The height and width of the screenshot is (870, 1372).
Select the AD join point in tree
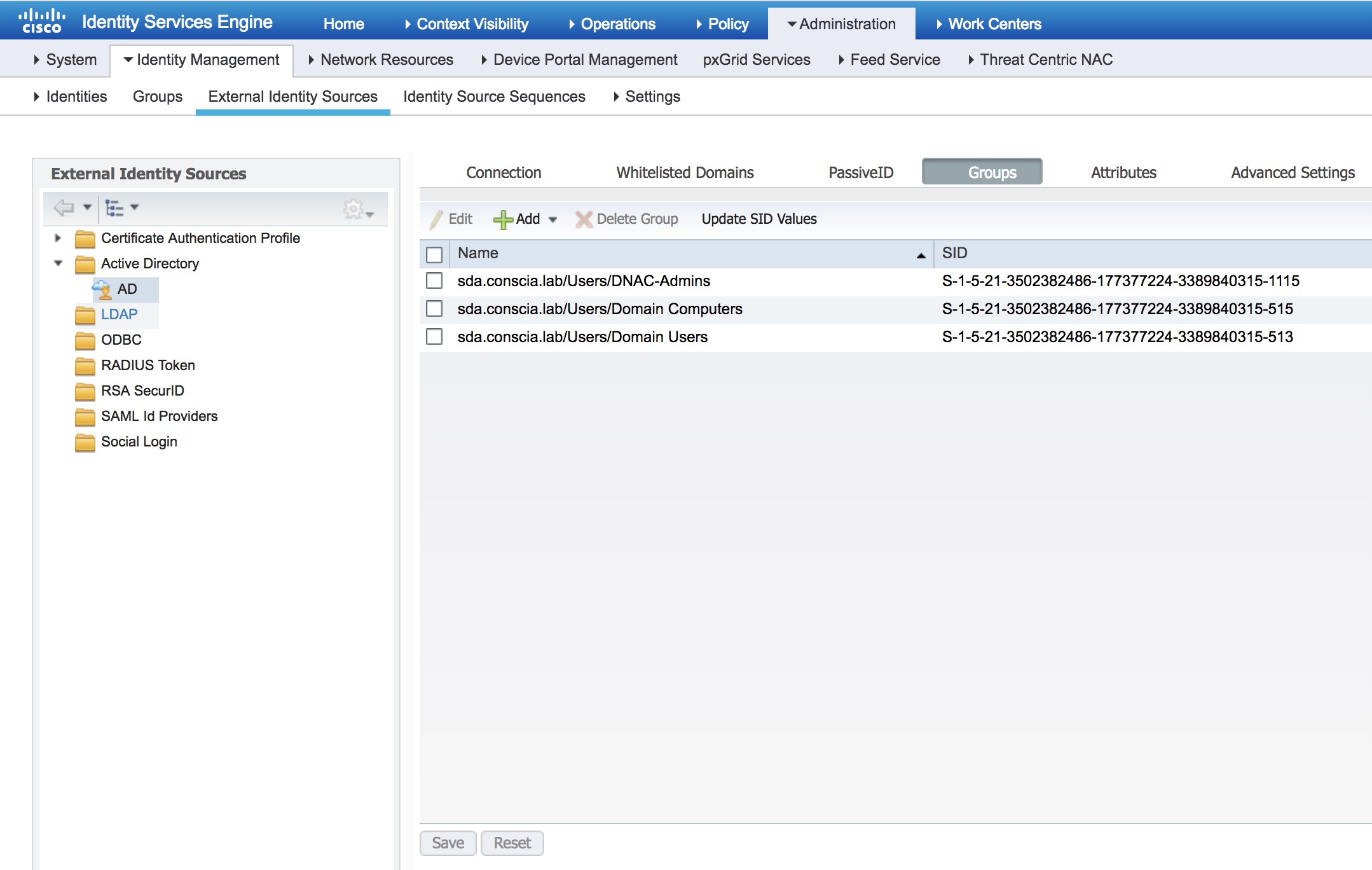coord(127,289)
